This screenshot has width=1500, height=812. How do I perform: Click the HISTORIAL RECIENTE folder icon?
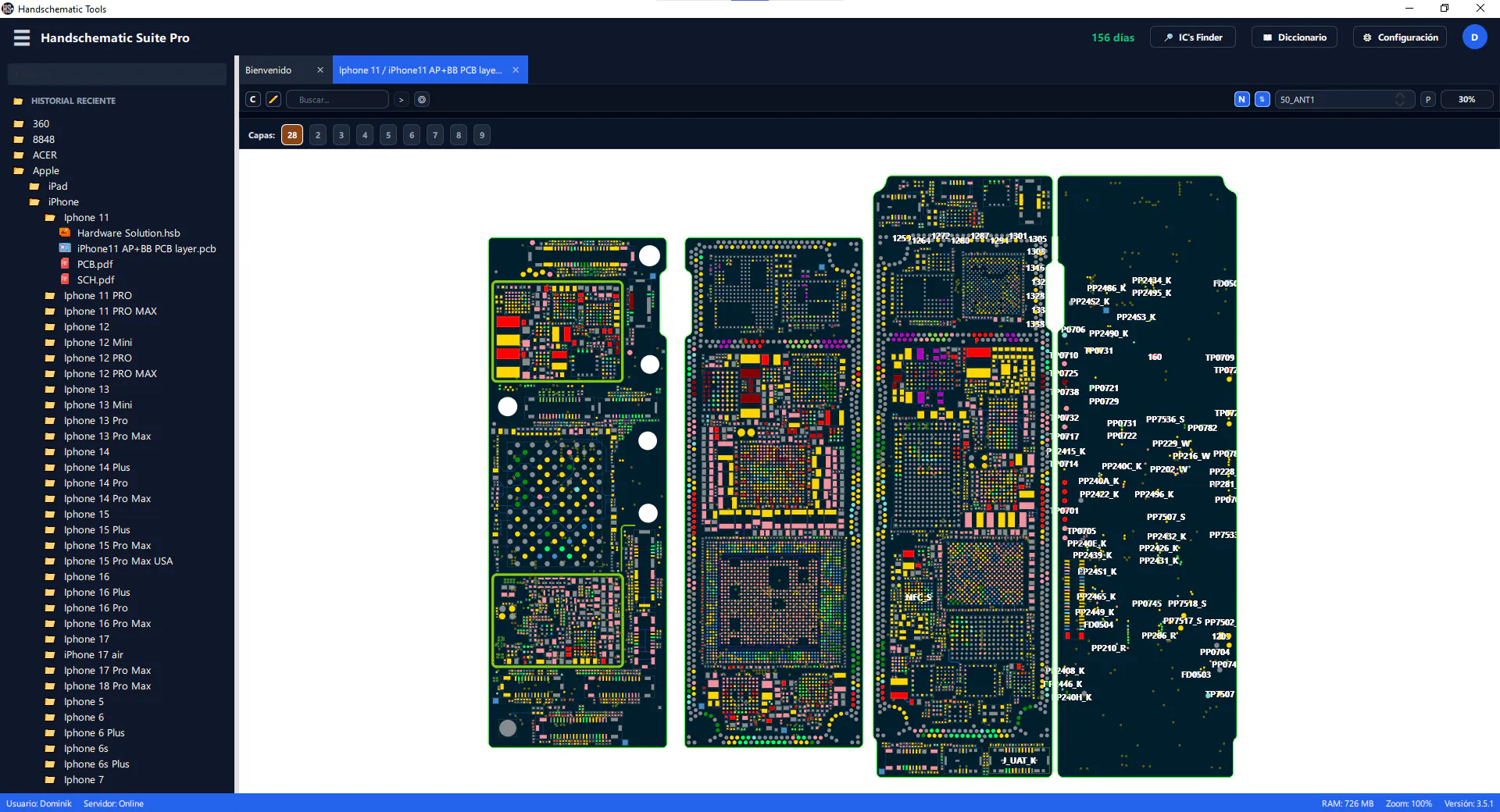(x=18, y=101)
